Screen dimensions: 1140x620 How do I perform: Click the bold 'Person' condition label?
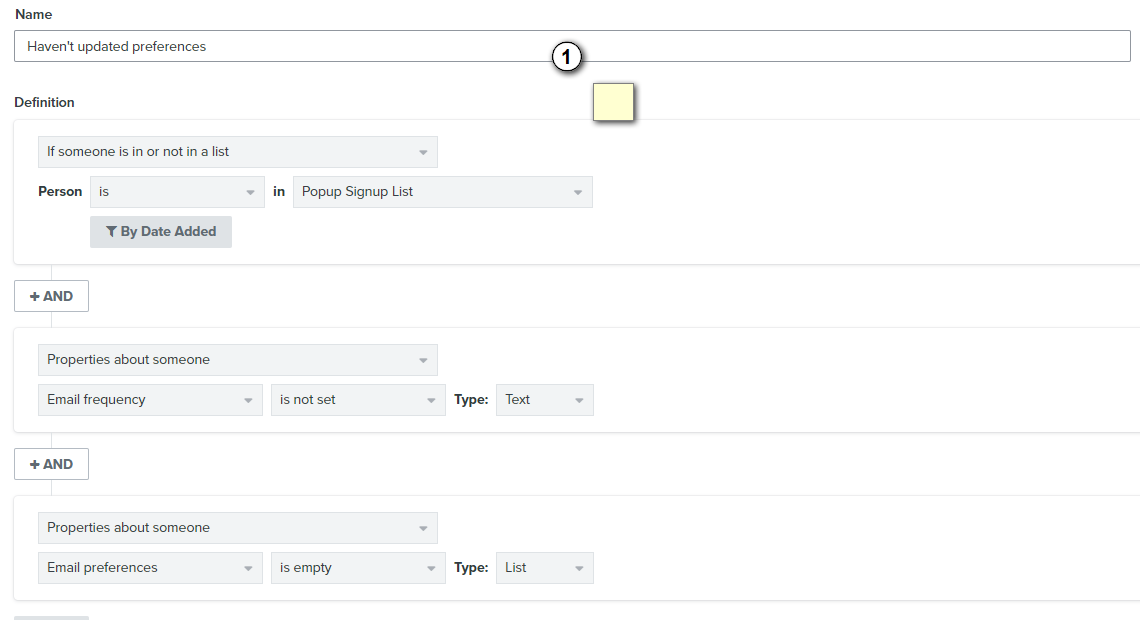pyautogui.click(x=60, y=192)
